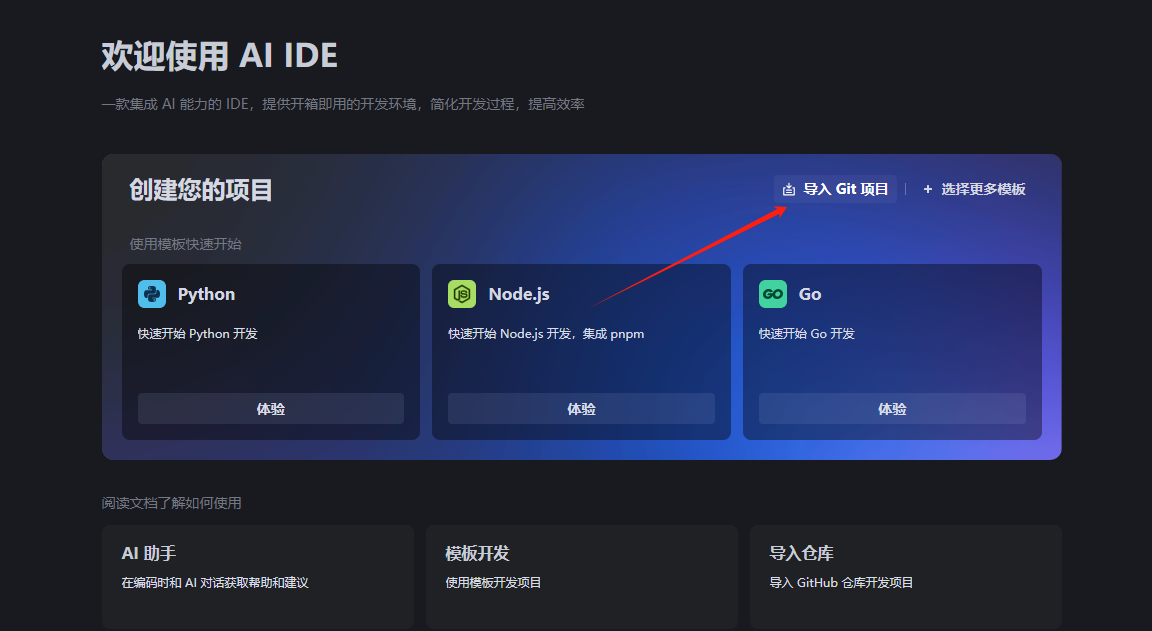Screen dimensions: 1152x631
Task: Open 选择更多模板 to choose more templates
Action: (974, 190)
